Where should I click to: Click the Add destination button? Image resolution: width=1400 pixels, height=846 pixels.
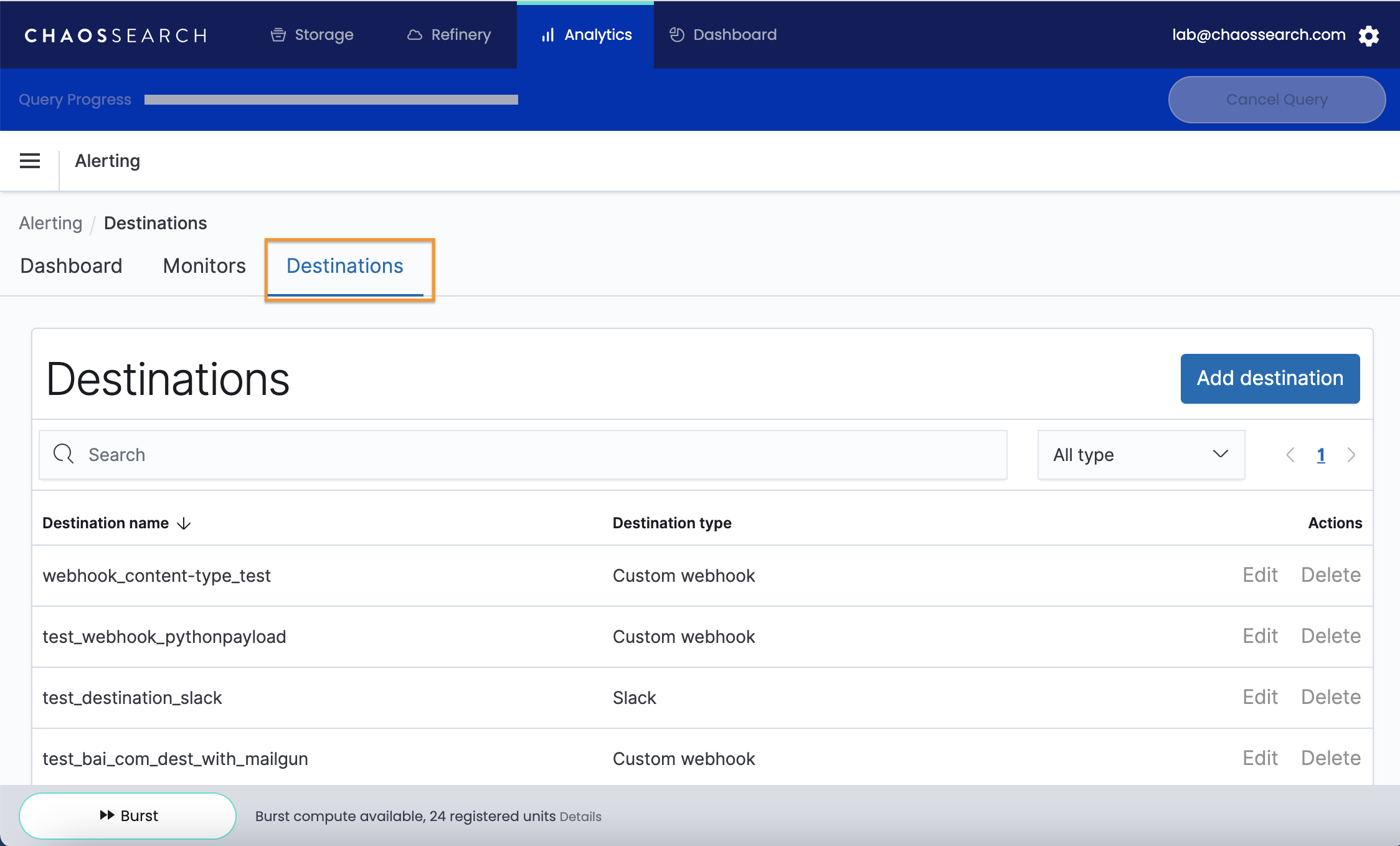(x=1269, y=378)
